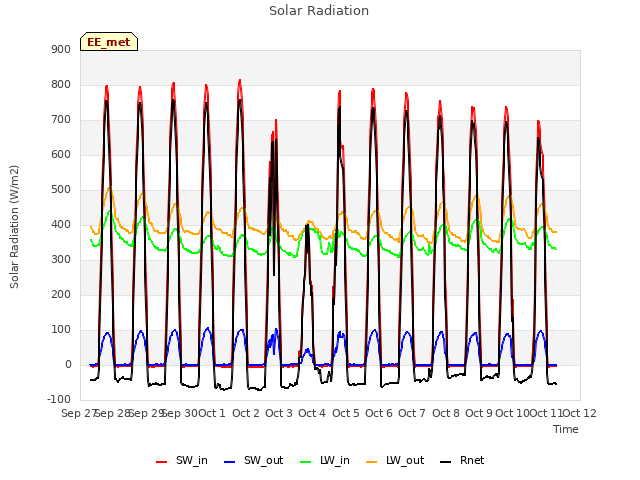This screenshot has height=480, width=640.
Task: Click the Oct 3 x-axis tick label
Action: coord(279,413)
